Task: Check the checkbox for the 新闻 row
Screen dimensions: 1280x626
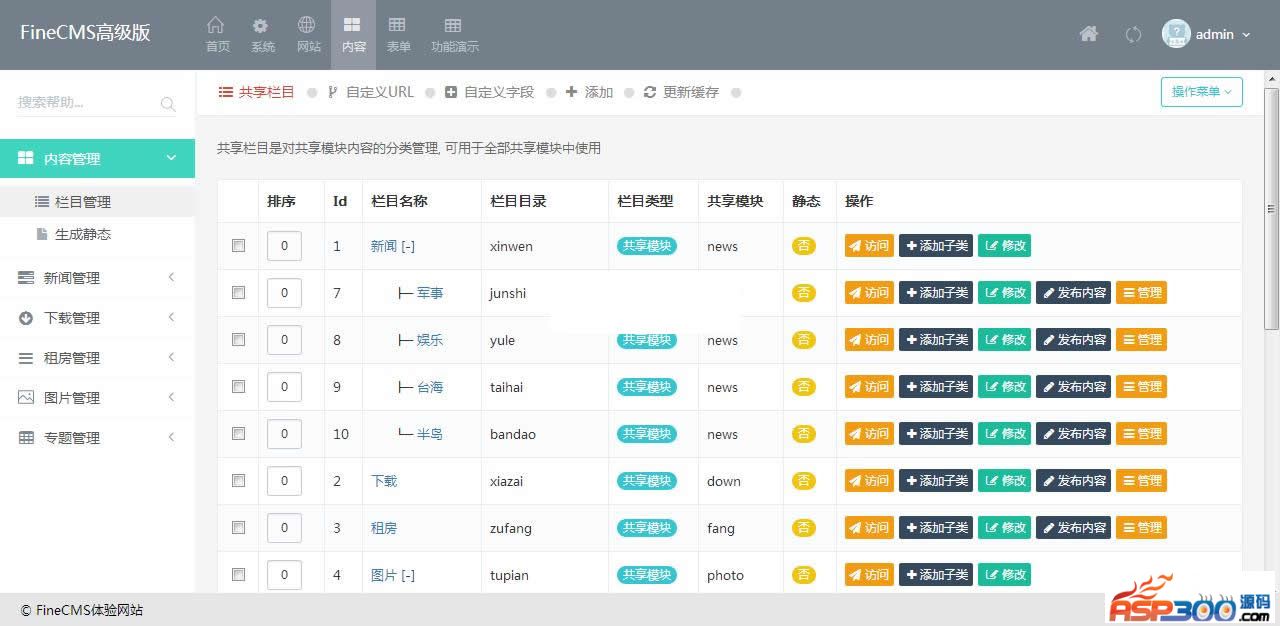Action: [x=238, y=246]
